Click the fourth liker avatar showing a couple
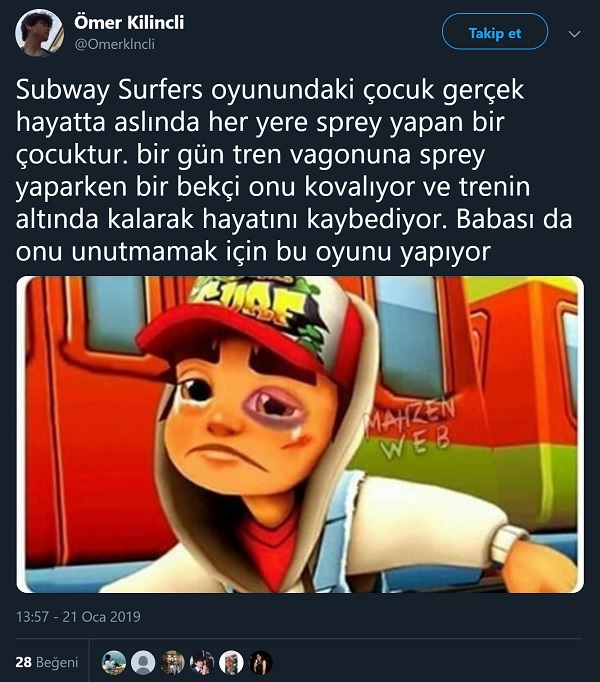The height and width of the screenshot is (682, 600). [202, 663]
